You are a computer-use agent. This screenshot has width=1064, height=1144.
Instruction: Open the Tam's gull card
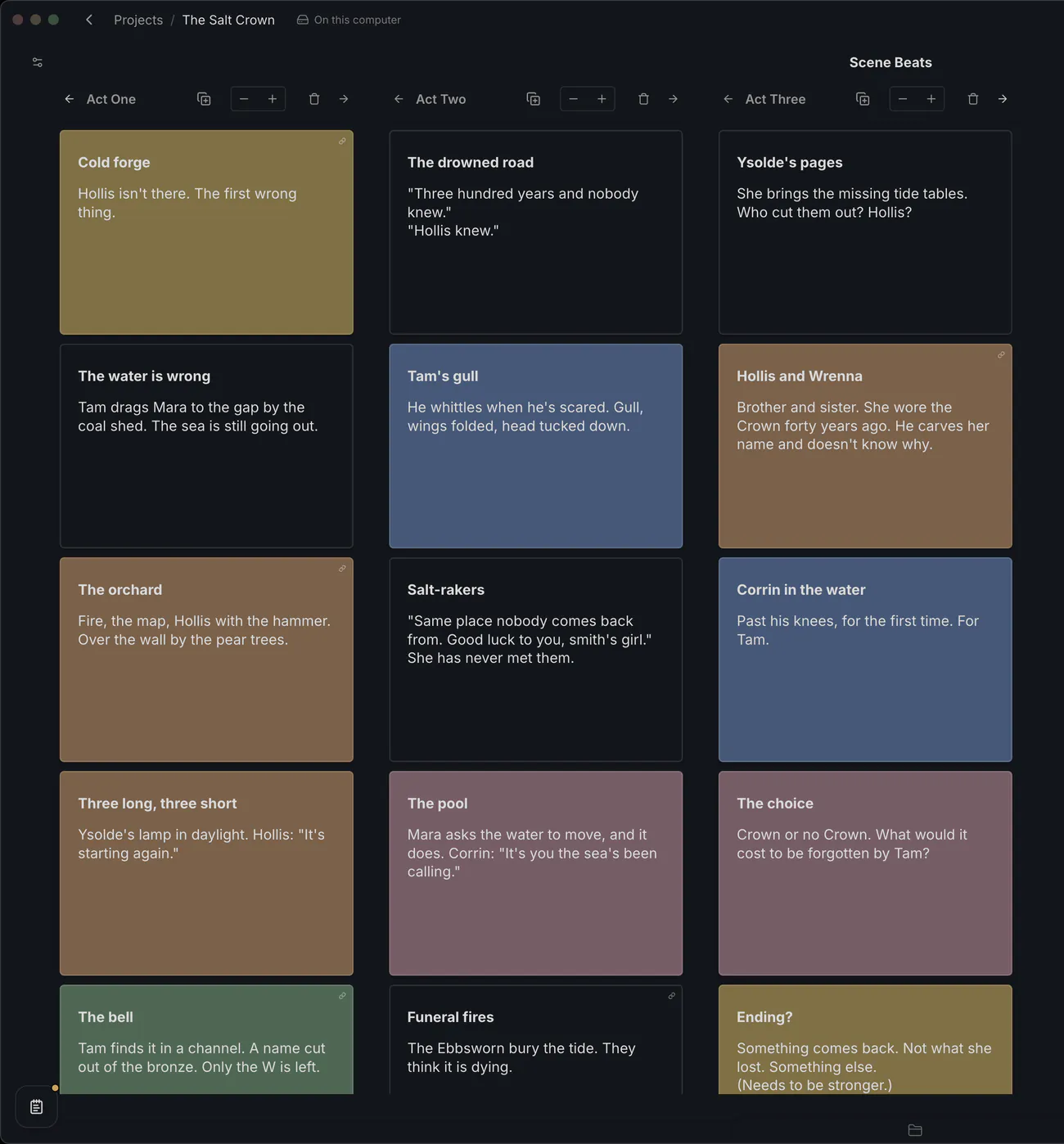click(536, 446)
